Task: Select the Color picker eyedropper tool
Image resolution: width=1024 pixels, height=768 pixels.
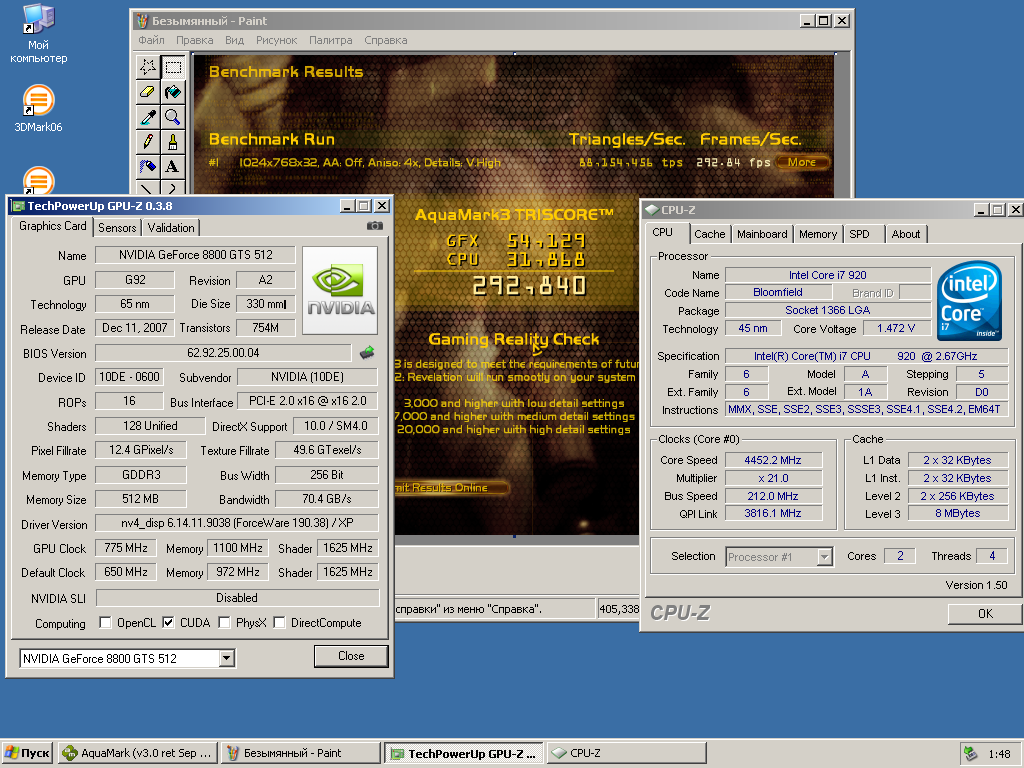Action: tap(148, 117)
